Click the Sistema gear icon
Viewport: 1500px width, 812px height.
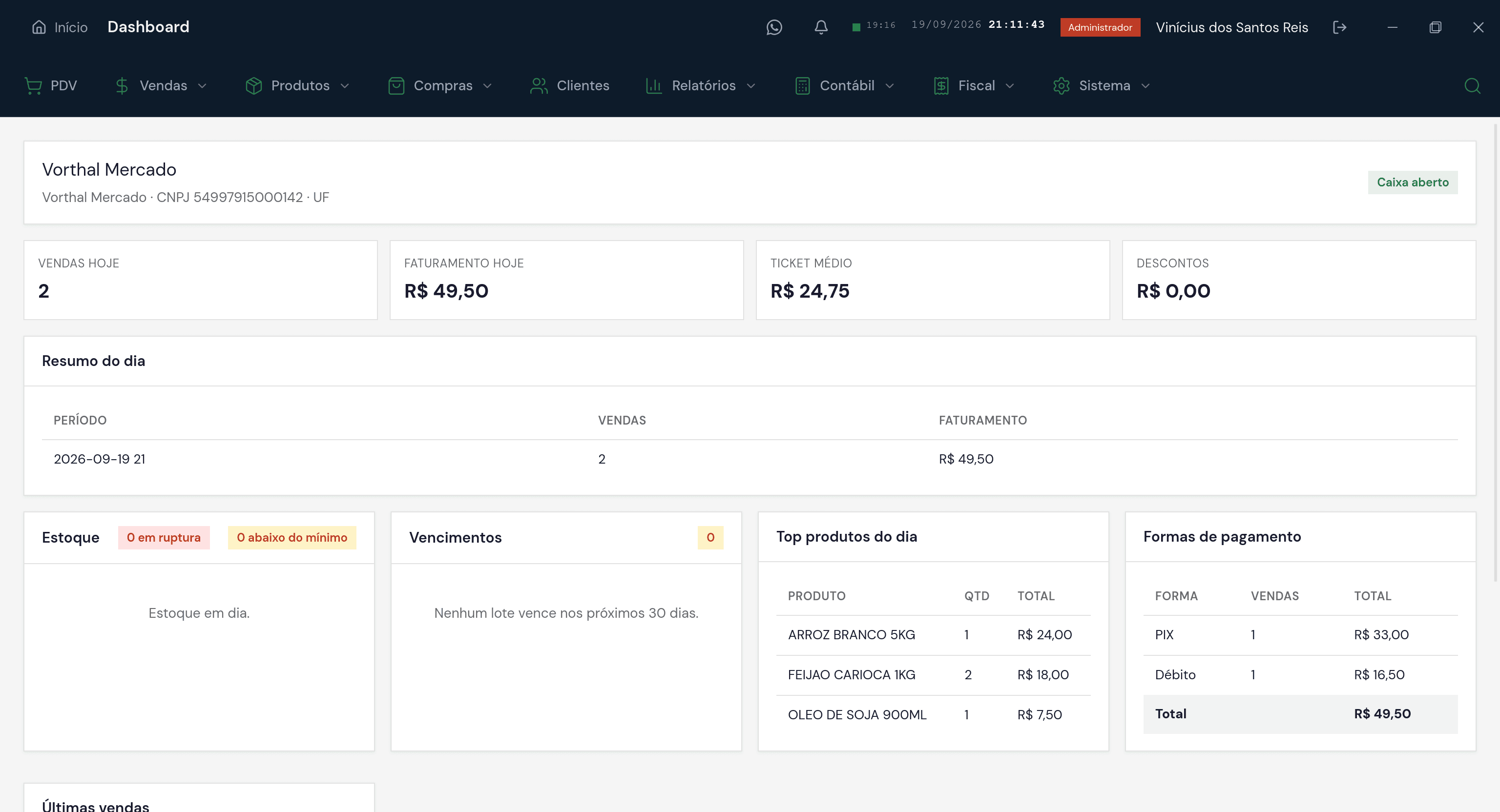pyautogui.click(x=1061, y=85)
